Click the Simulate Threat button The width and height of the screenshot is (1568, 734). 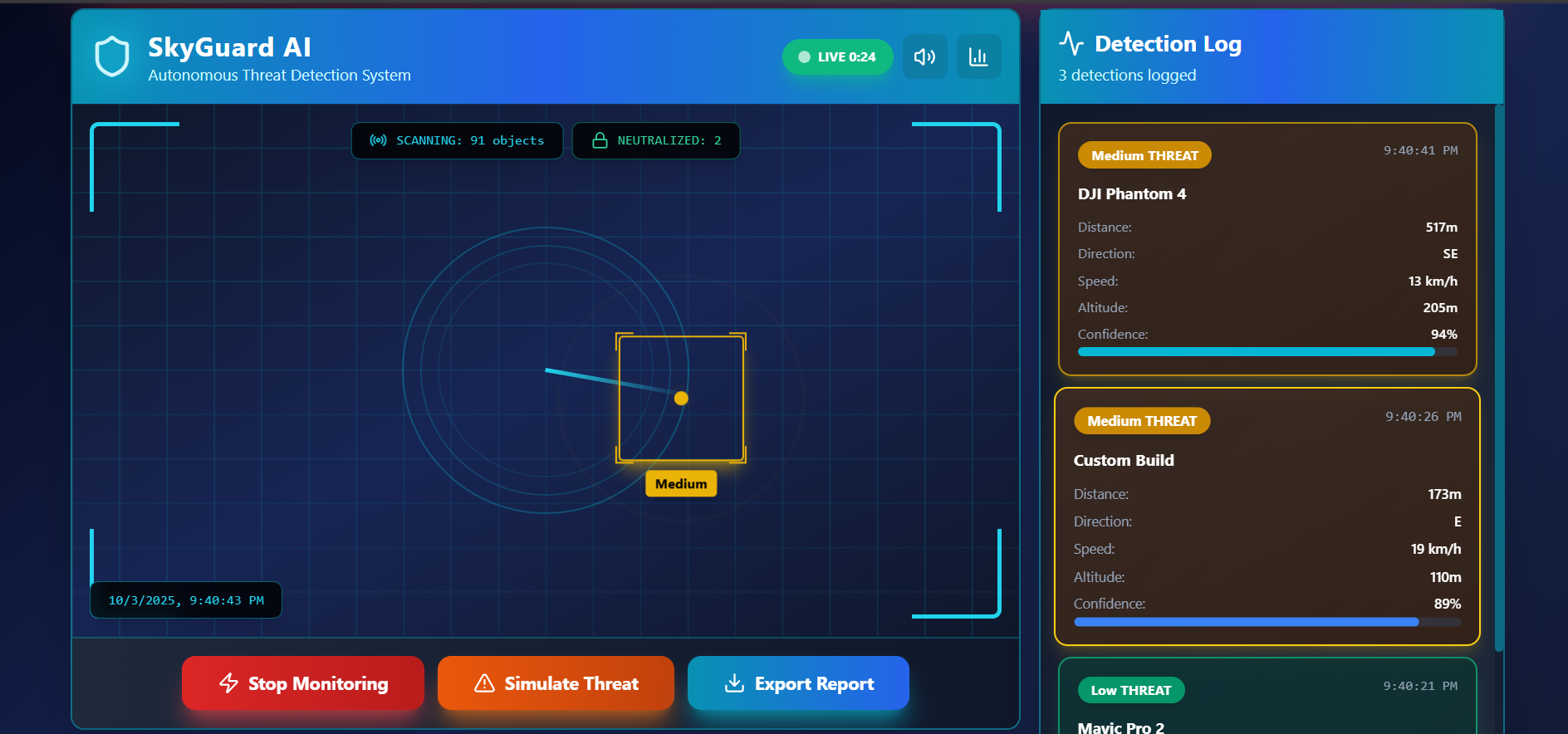(556, 683)
